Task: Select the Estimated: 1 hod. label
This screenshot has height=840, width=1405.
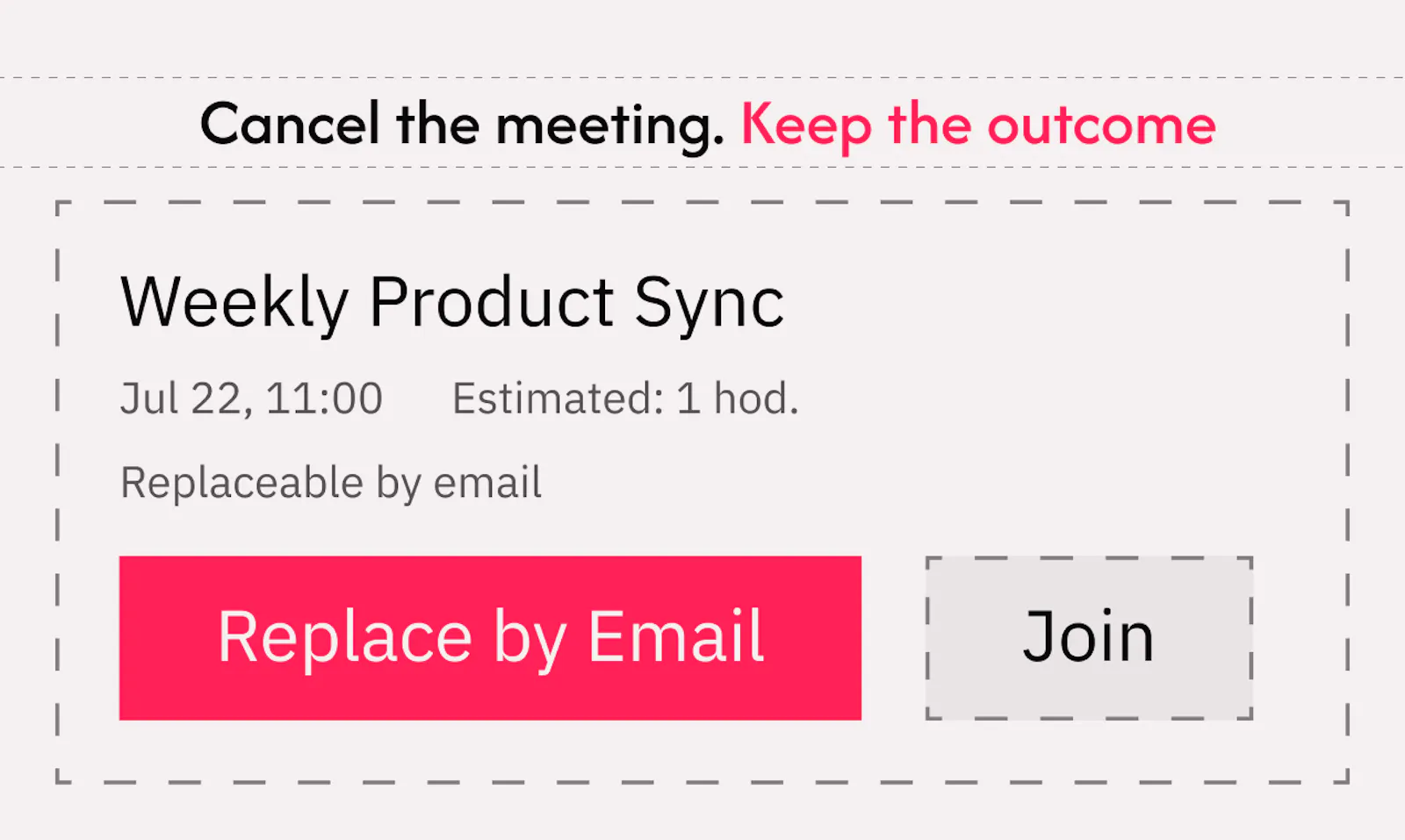Action: [x=625, y=399]
